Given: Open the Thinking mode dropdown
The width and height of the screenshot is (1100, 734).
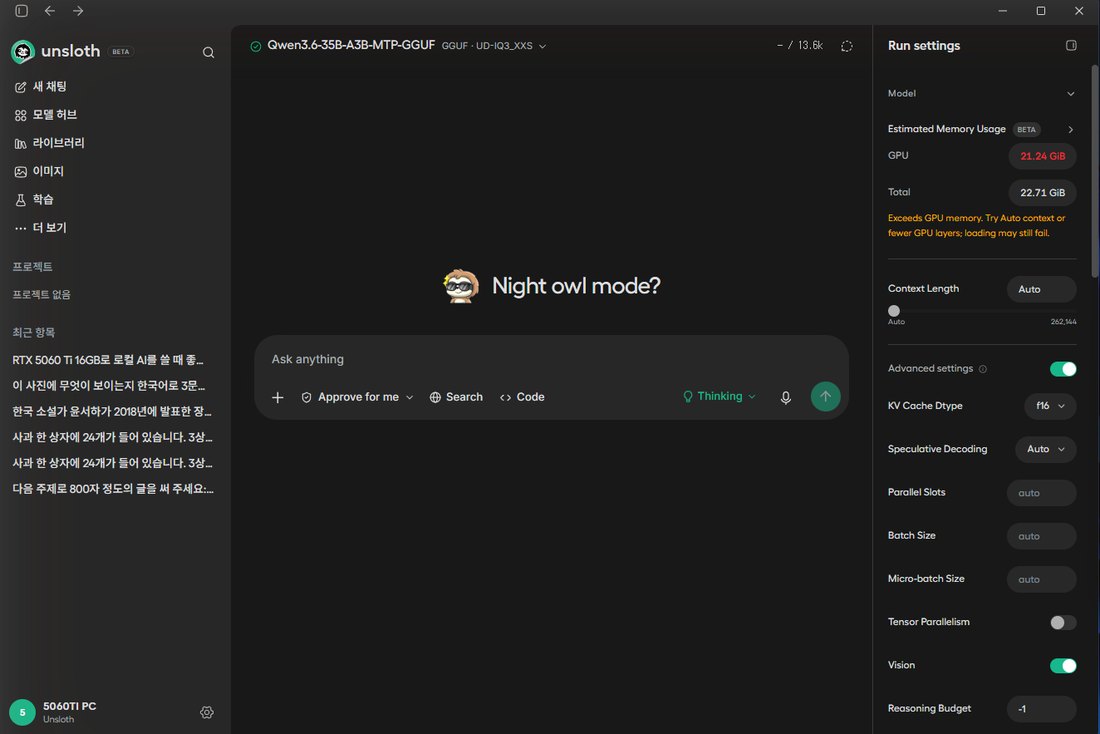Looking at the screenshot, I should [x=720, y=396].
